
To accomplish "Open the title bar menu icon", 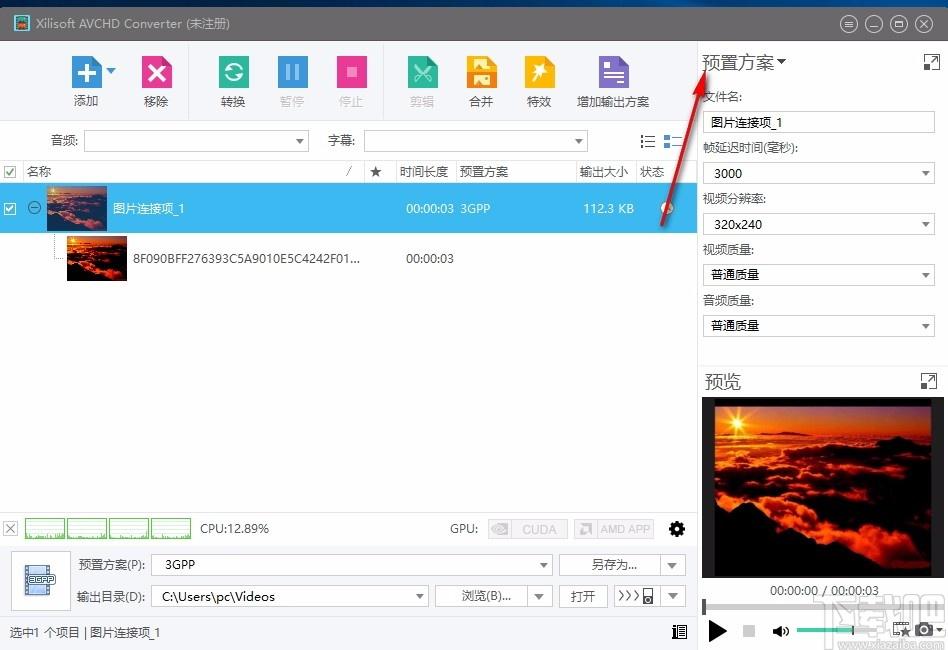I will point(849,24).
